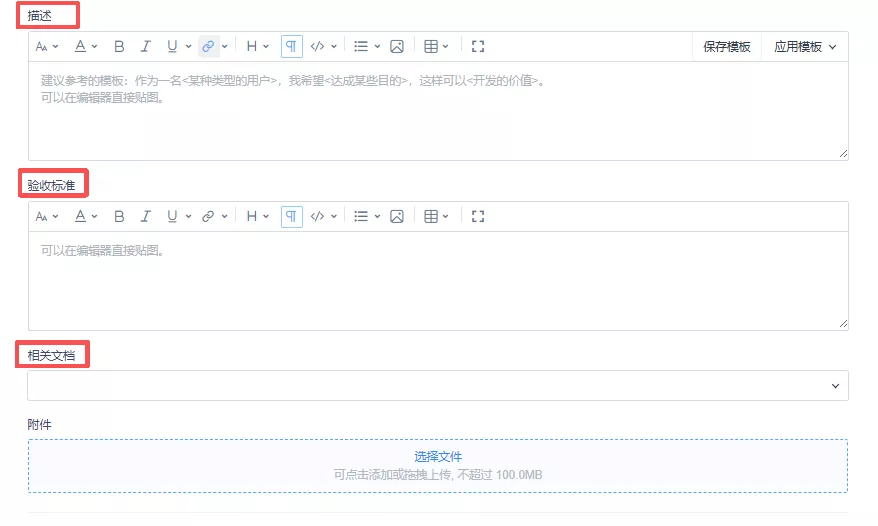878x526 pixels.
Task: Expand link options arrow in 验收标准 editor
Action: click(224, 216)
